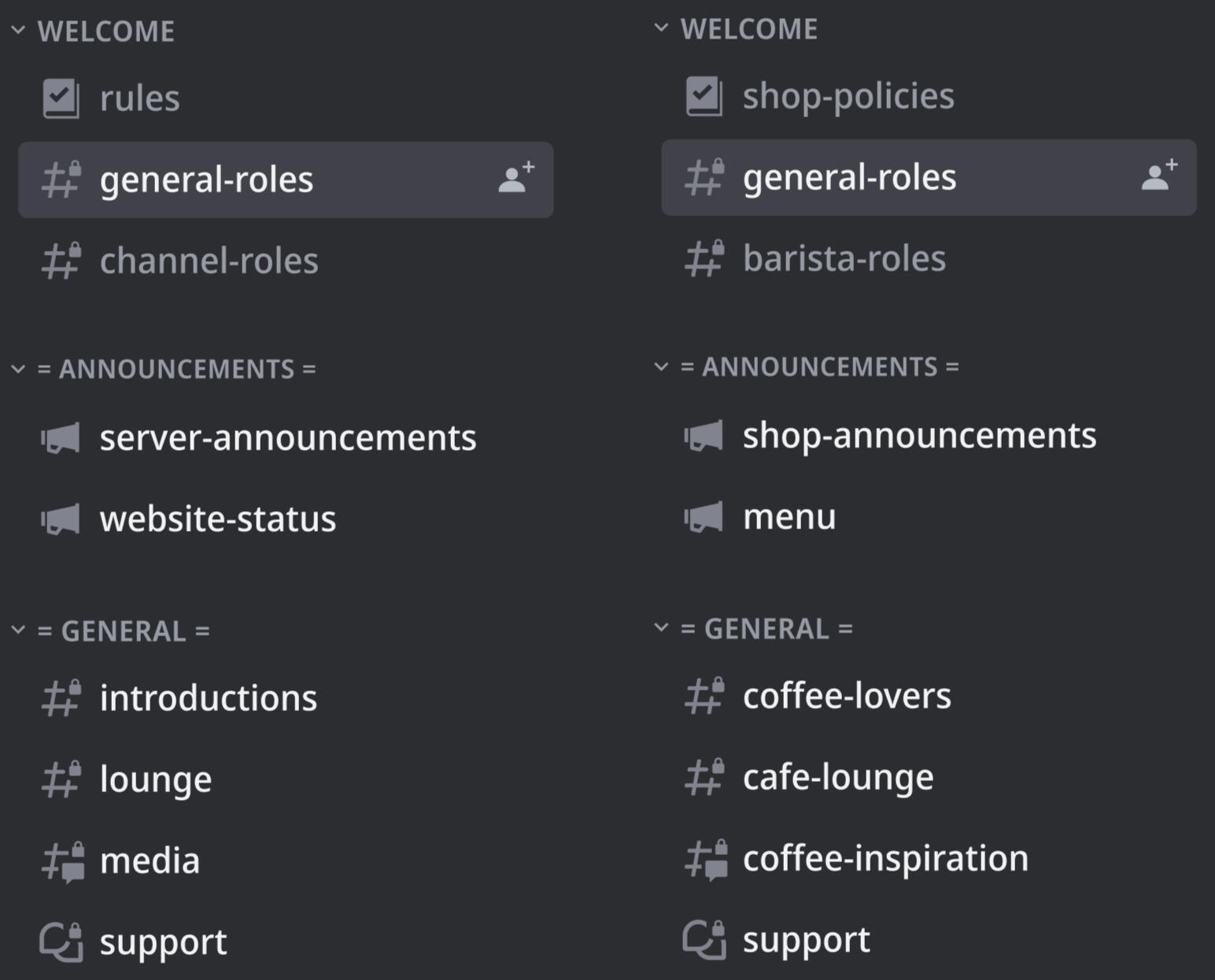Collapse the WELCOME category above rules

[19, 31]
